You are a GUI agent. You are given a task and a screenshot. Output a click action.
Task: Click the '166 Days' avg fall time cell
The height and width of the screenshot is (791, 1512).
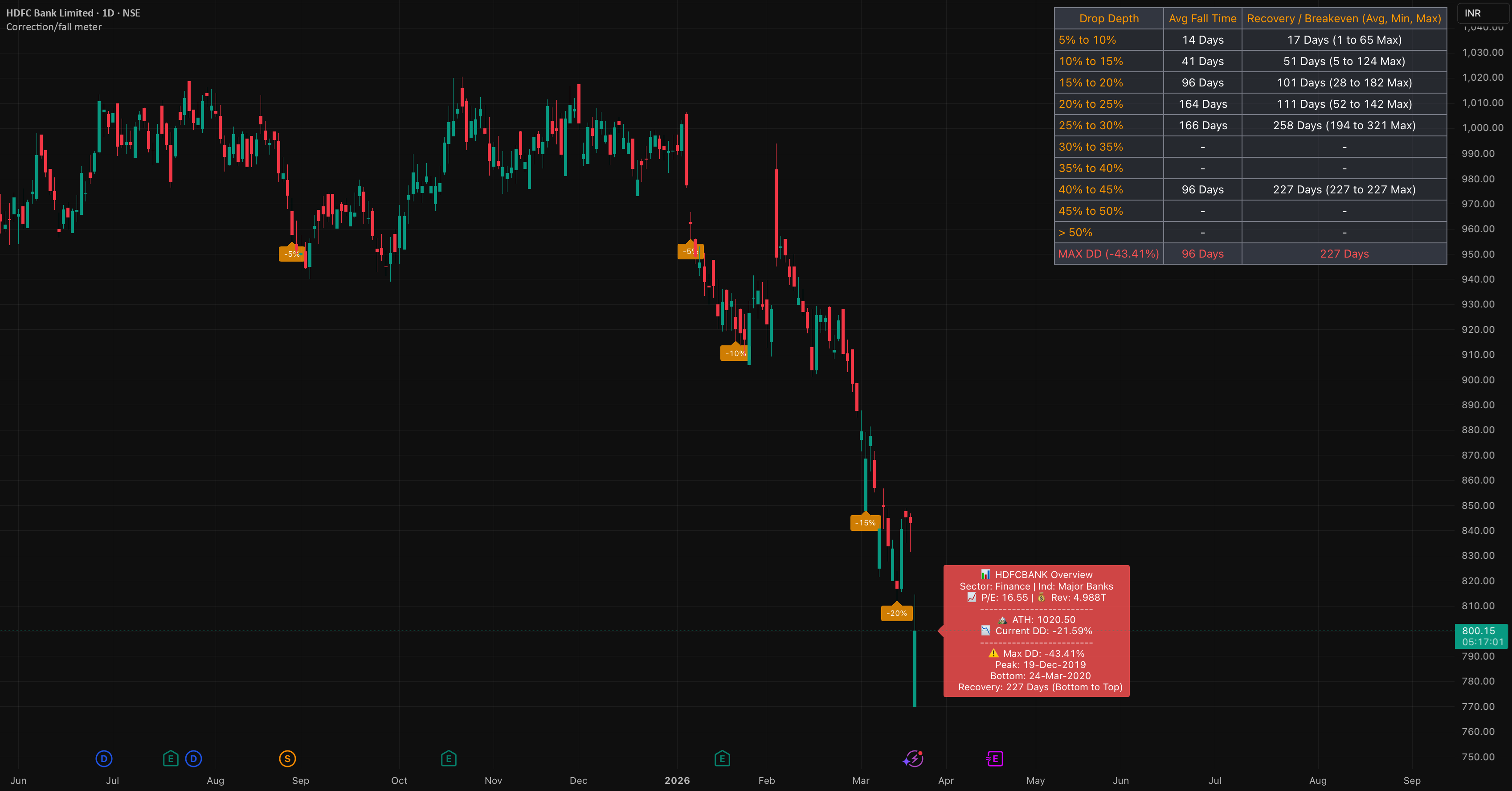1203,125
